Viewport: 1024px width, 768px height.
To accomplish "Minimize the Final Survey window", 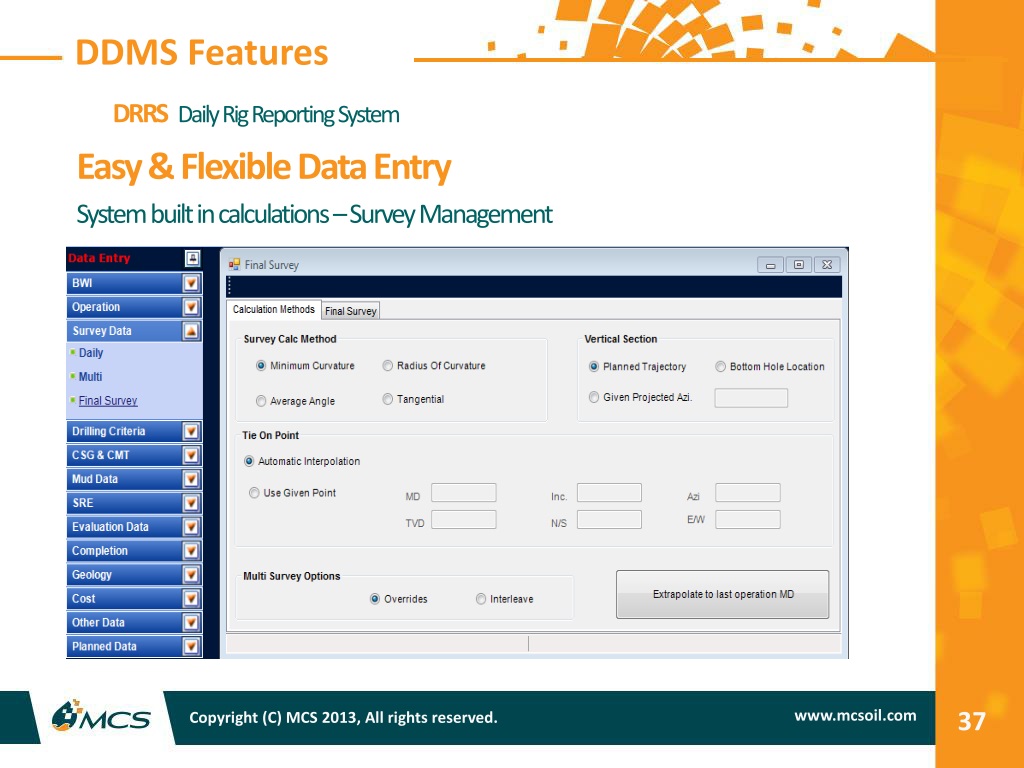I will [x=771, y=265].
